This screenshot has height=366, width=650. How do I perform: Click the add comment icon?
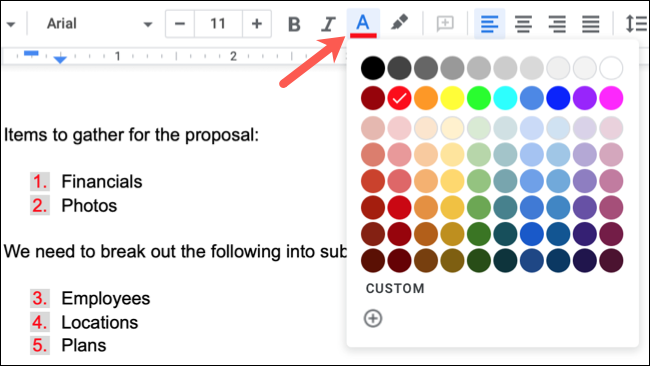445,24
